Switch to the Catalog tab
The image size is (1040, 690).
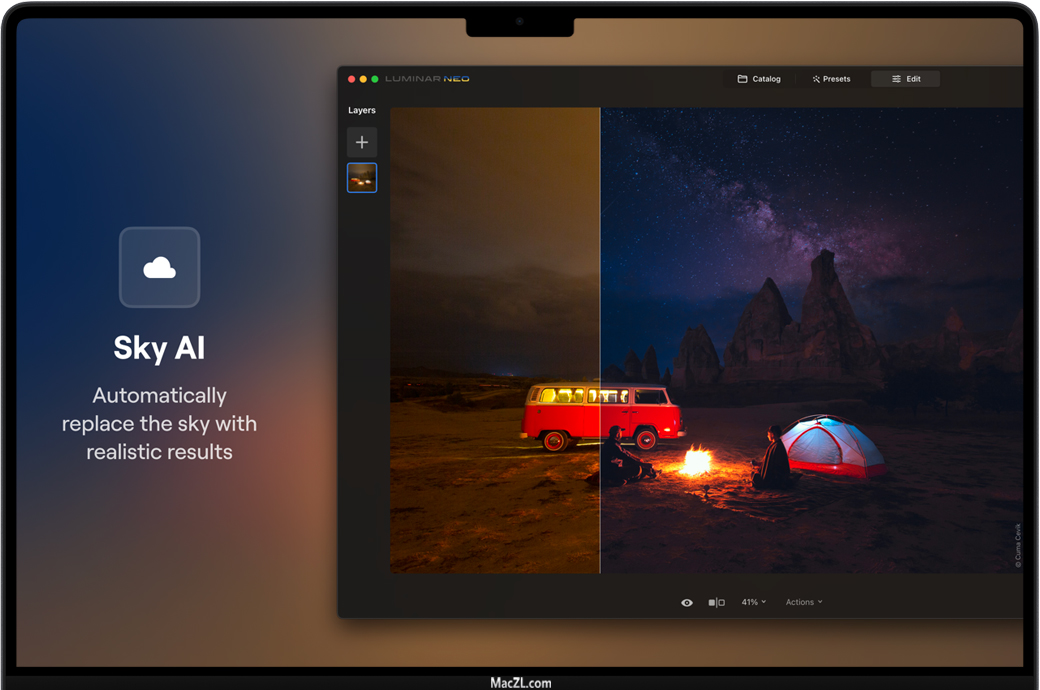click(x=759, y=79)
